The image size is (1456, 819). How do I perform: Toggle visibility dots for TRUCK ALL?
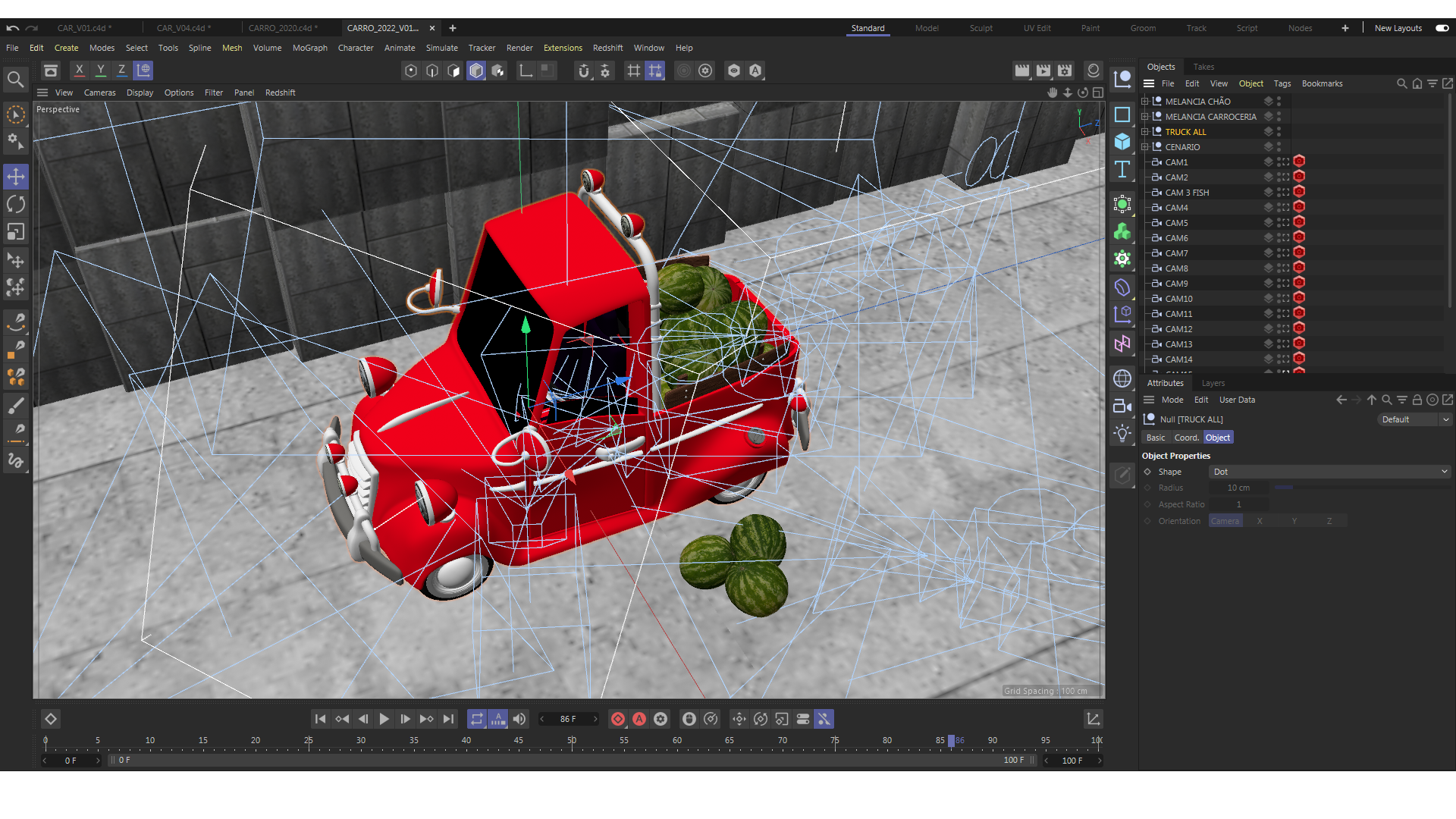tap(1279, 132)
